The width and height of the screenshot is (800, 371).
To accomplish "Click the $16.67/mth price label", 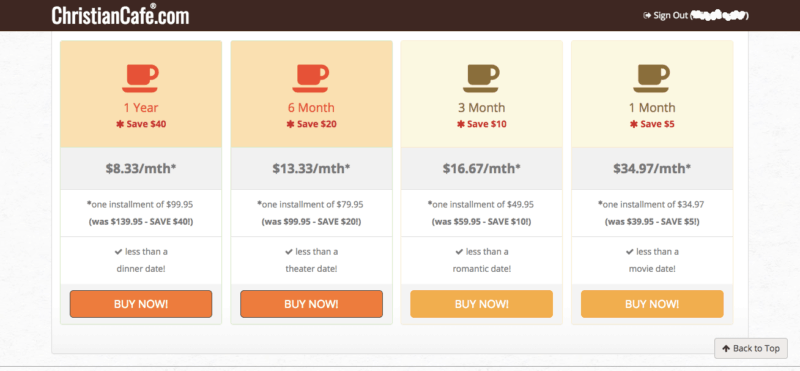I will click(x=482, y=168).
